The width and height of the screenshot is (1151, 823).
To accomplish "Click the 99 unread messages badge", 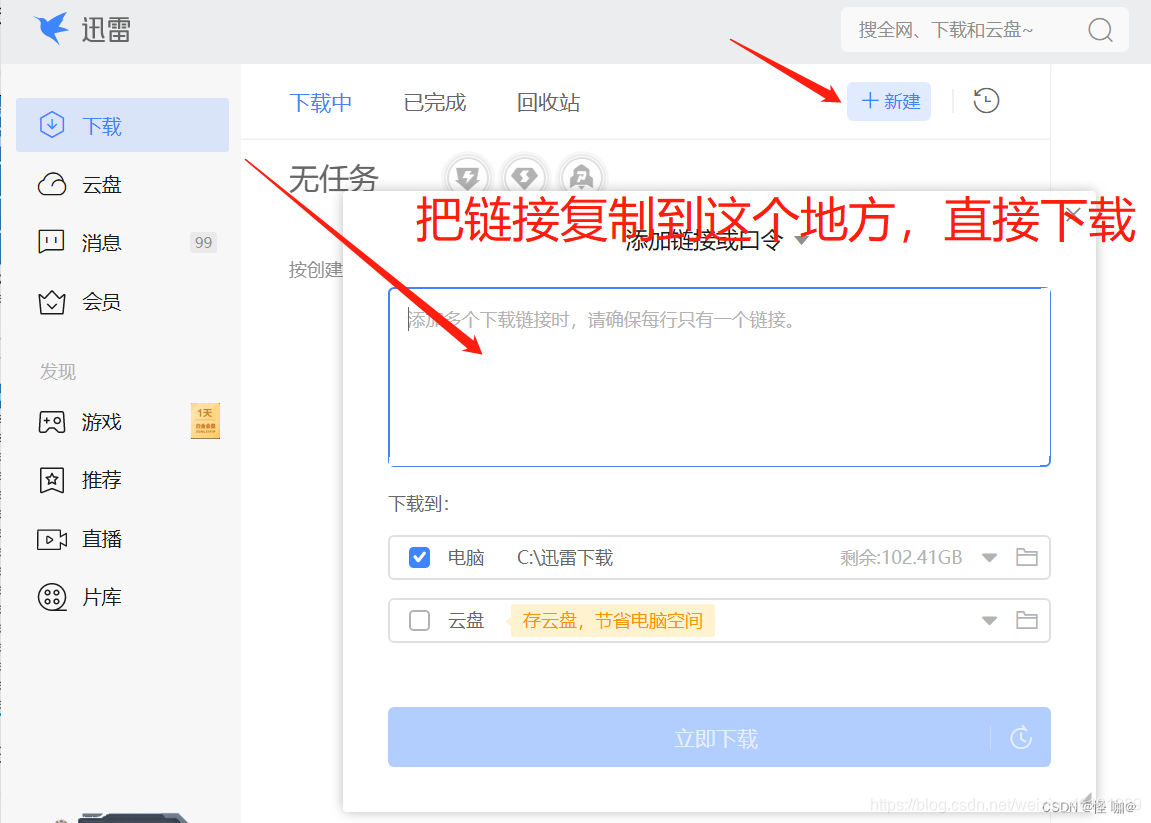I will (x=203, y=242).
